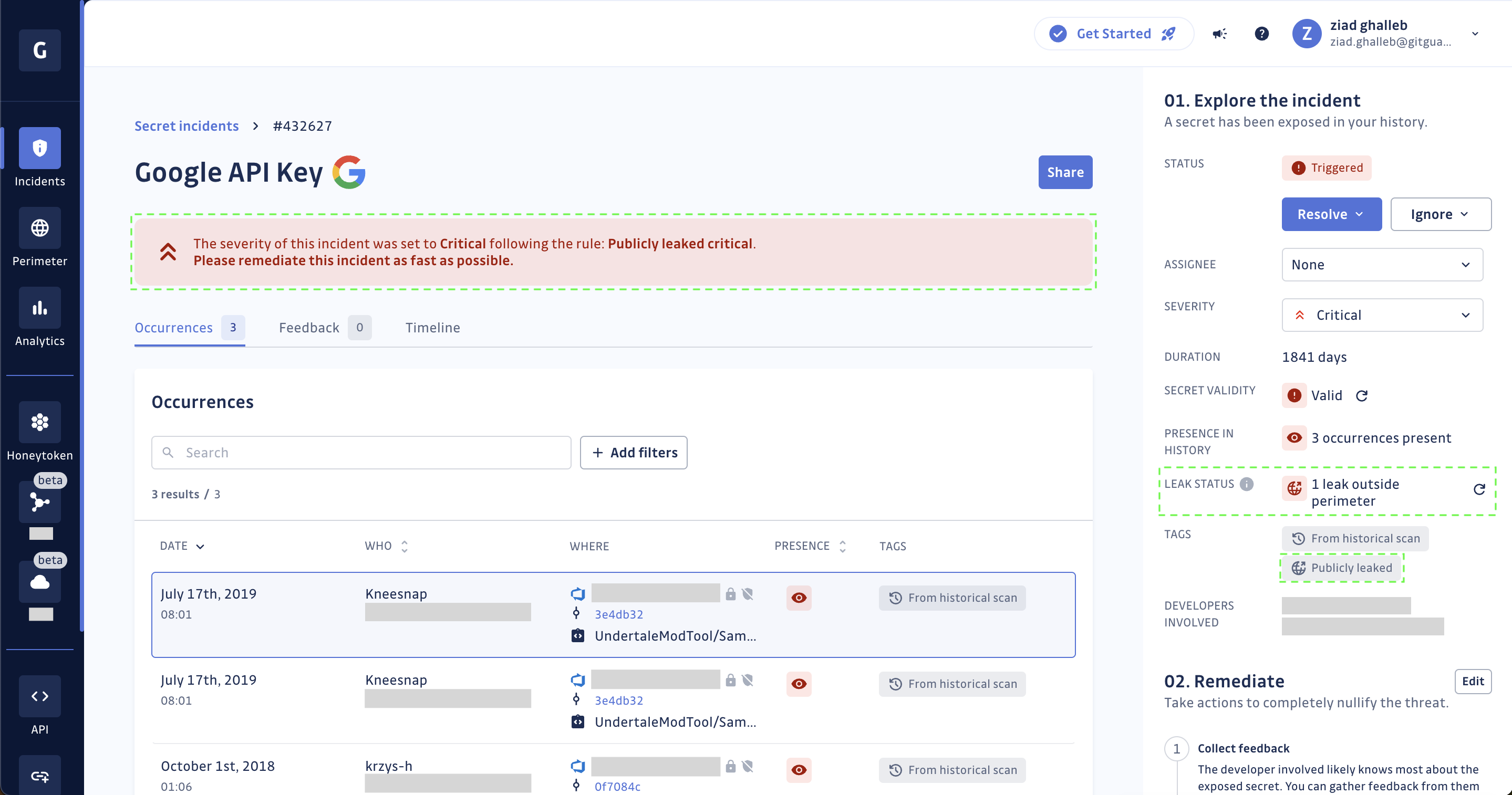
Task: Open the link-plus icon at sidebar bottom
Action: pyautogui.click(x=39, y=776)
